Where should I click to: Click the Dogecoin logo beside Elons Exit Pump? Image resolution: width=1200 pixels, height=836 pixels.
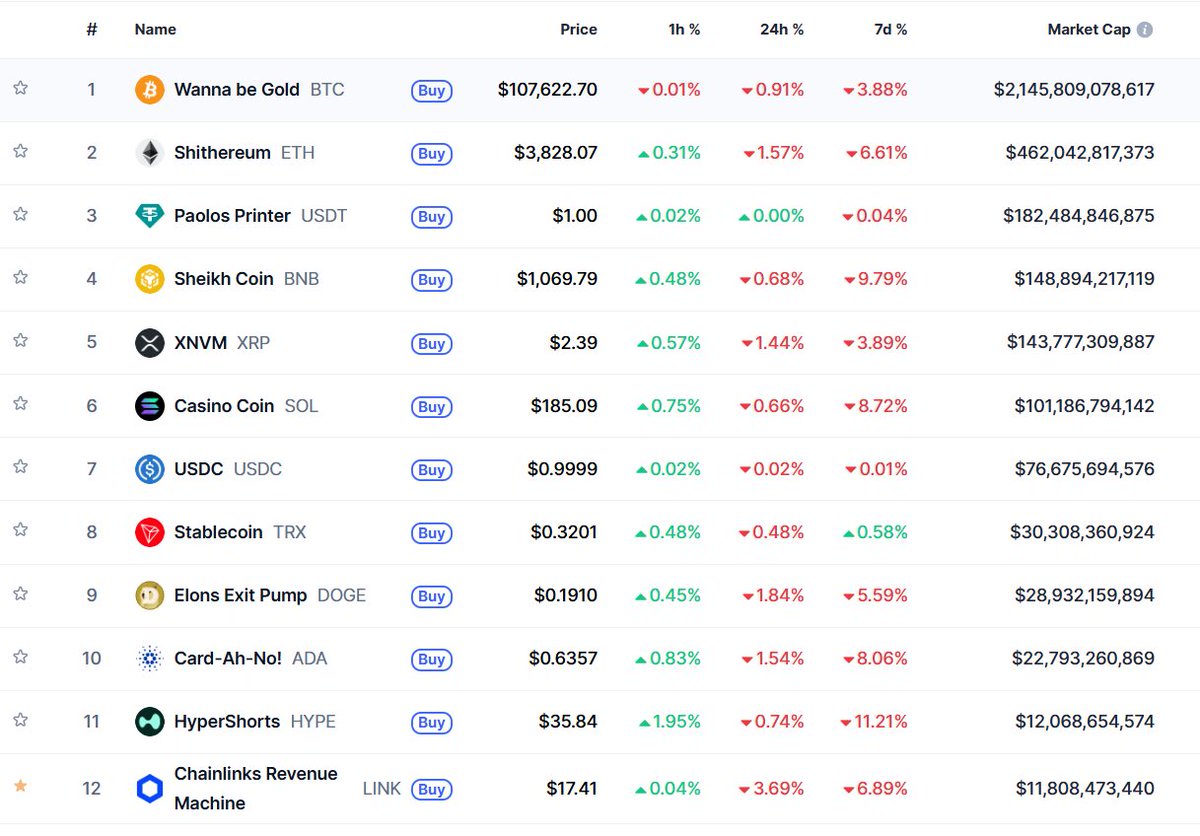coord(149,595)
